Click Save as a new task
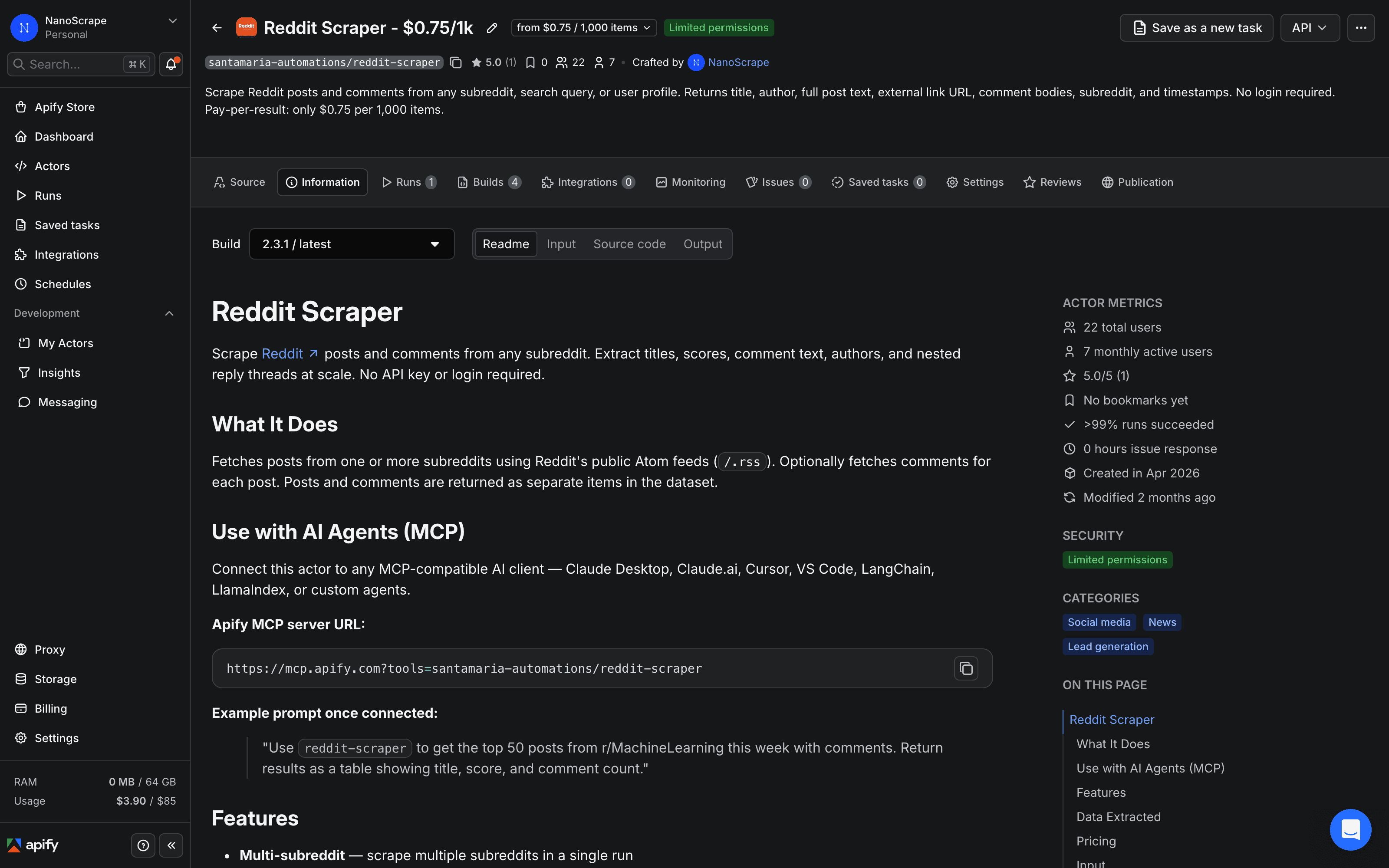Viewport: 1389px width, 868px height. tap(1196, 27)
